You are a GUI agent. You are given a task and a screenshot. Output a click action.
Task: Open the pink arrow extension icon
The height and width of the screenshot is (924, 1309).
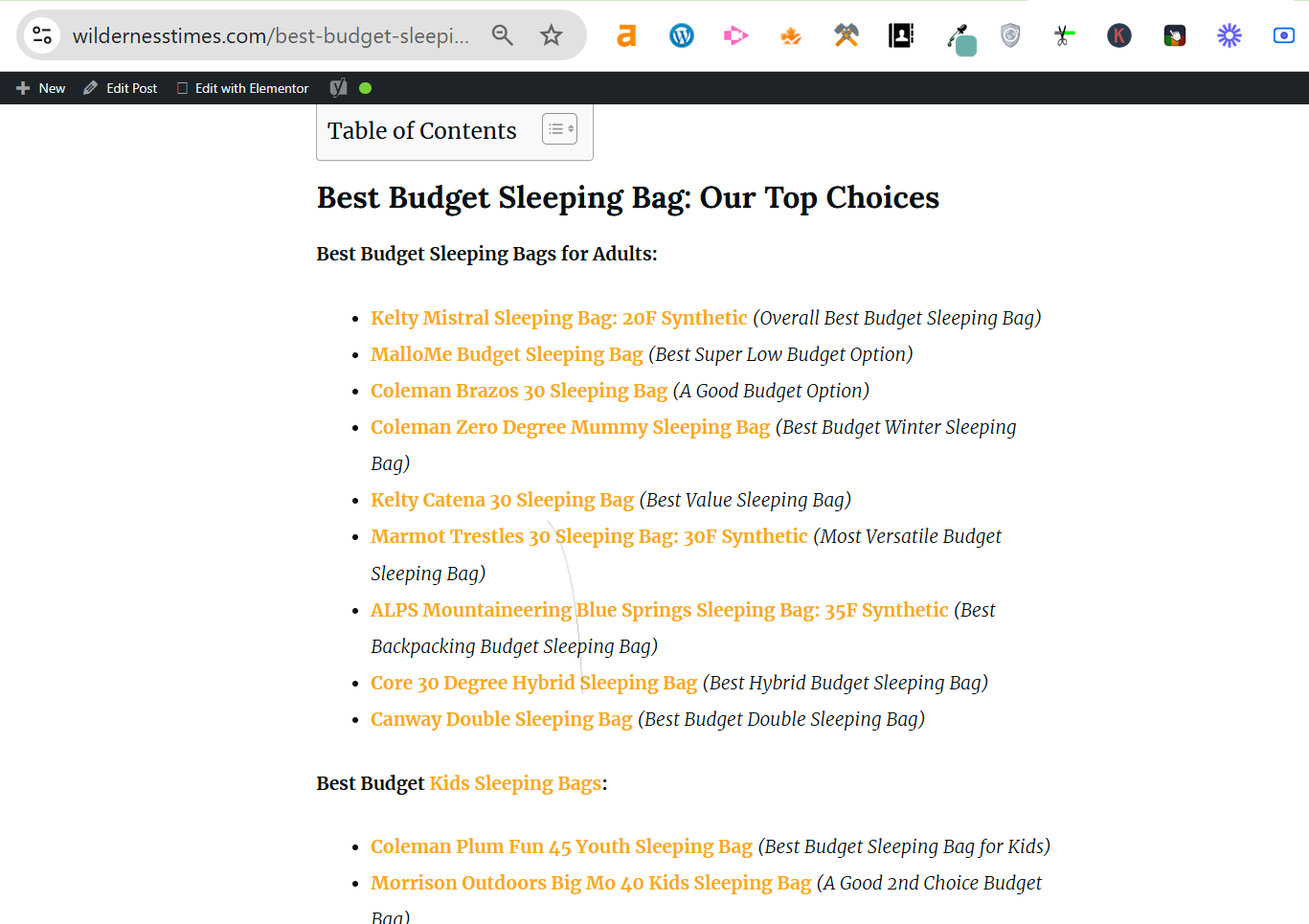[735, 35]
